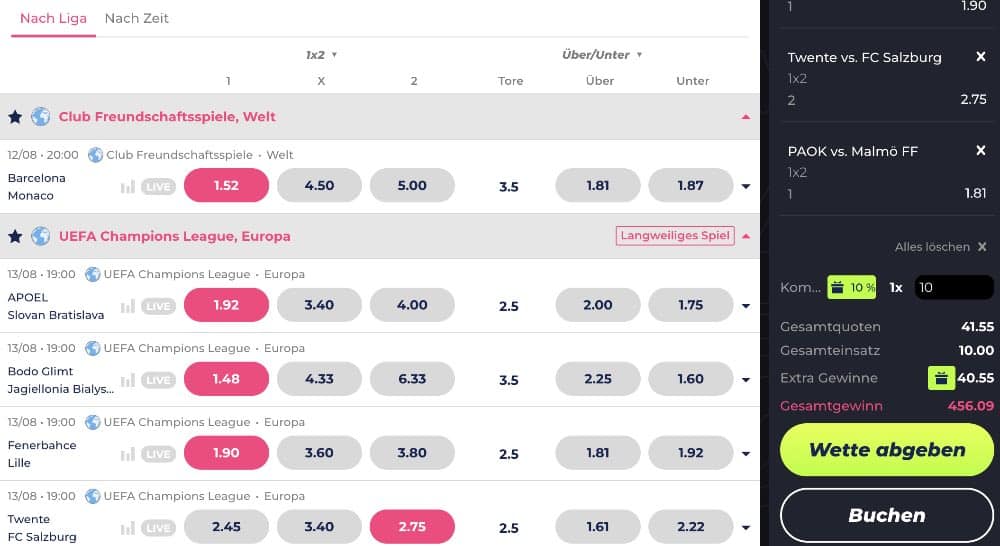Open statistics bars icon for Fenerbahce Lille
Viewport: 1000px width, 546px height.
click(x=128, y=454)
